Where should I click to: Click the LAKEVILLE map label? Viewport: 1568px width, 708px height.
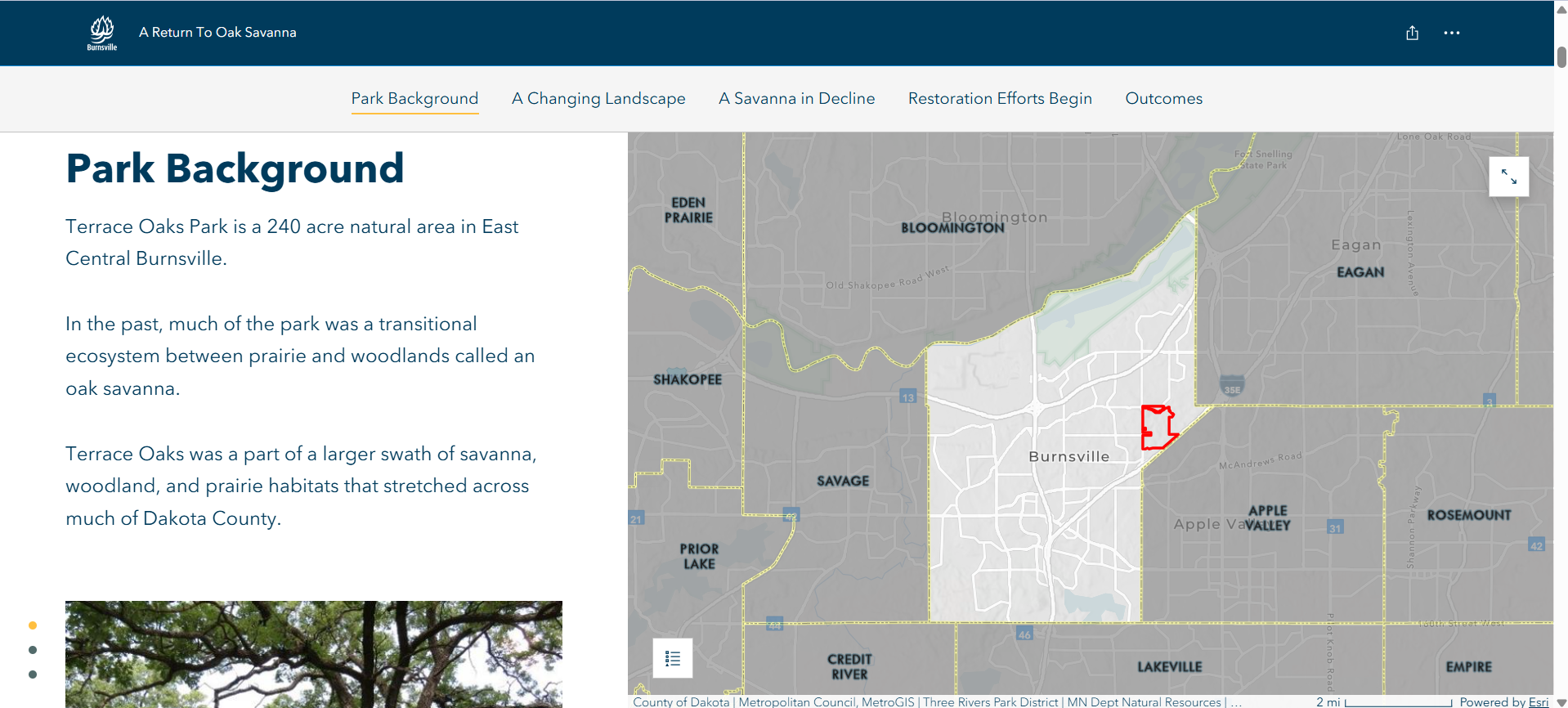click(1170, 667)
